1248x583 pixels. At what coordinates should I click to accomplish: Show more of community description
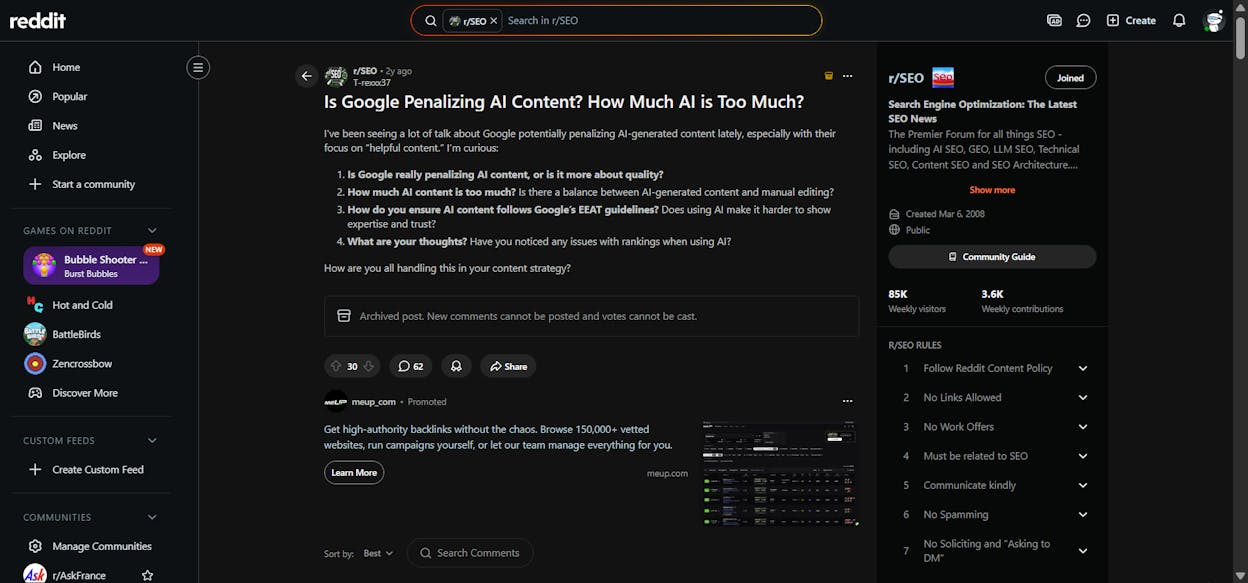tap(992, 190)
